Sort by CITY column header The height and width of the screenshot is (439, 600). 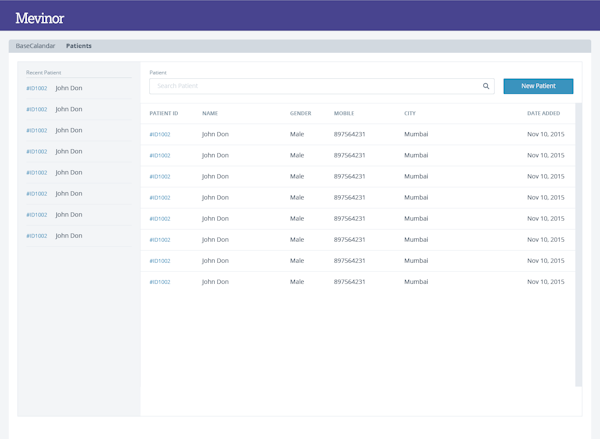point(410,113)
